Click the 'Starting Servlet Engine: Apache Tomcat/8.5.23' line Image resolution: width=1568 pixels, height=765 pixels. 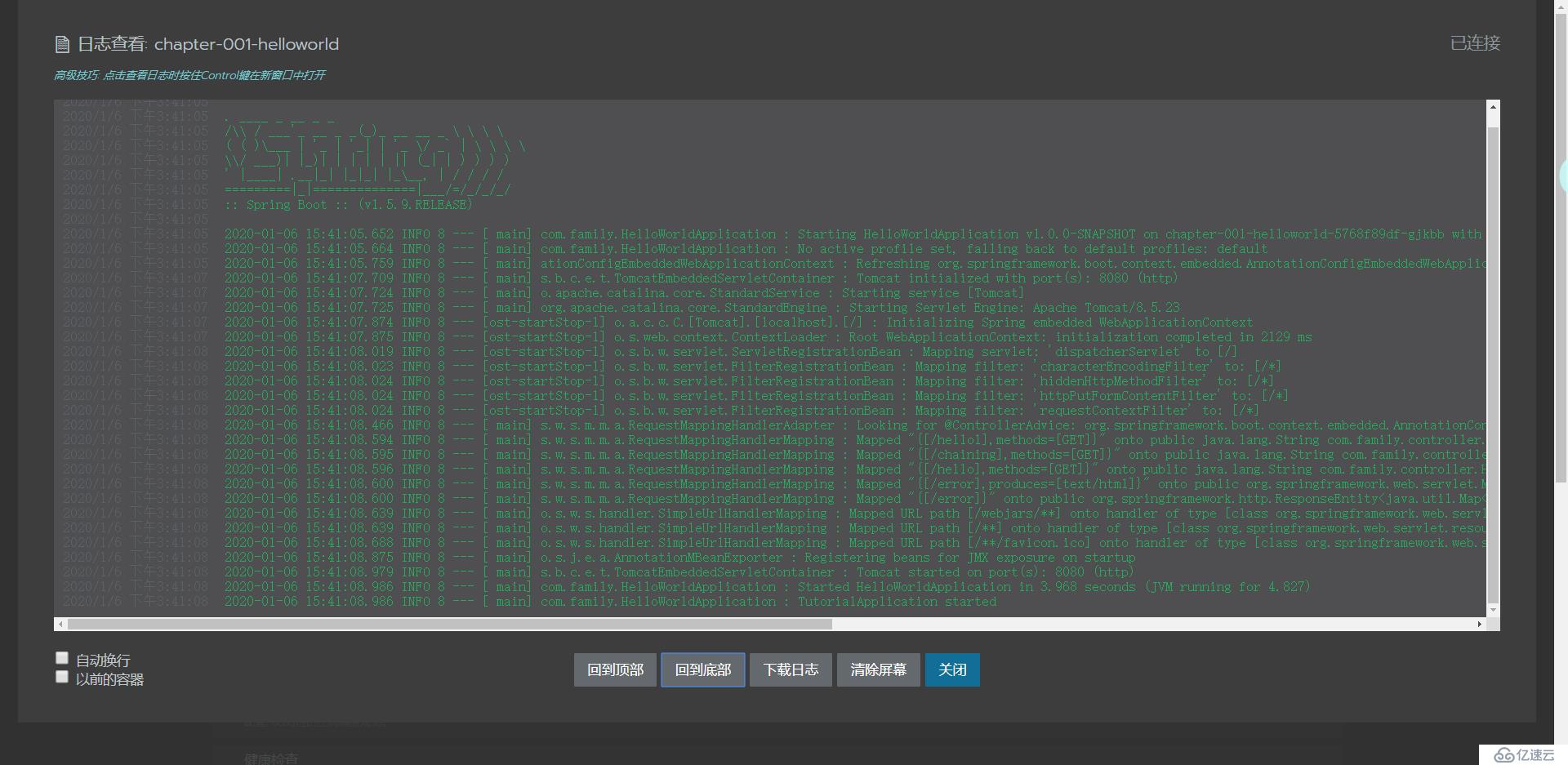(x=702, y=308)
